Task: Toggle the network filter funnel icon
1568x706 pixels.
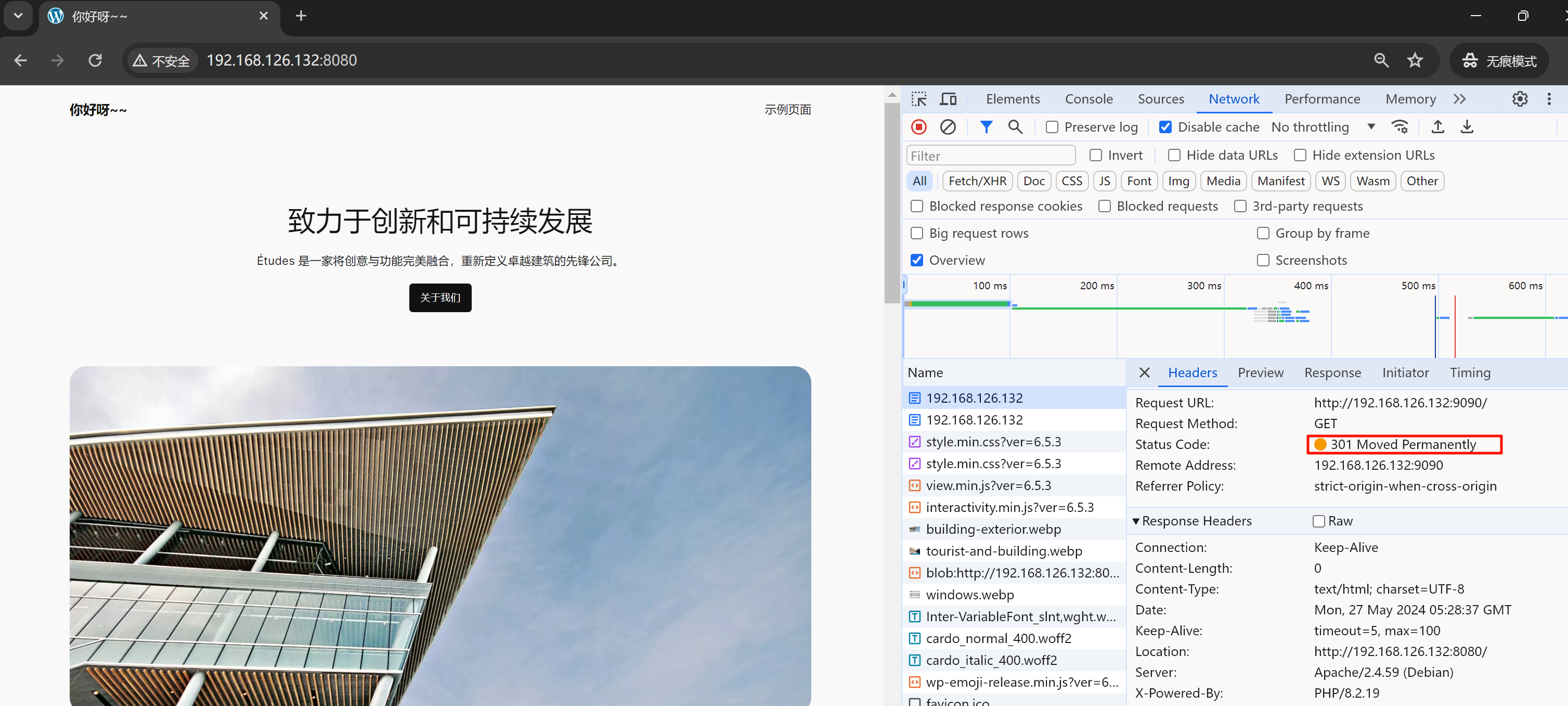Action: coord(986,127)
